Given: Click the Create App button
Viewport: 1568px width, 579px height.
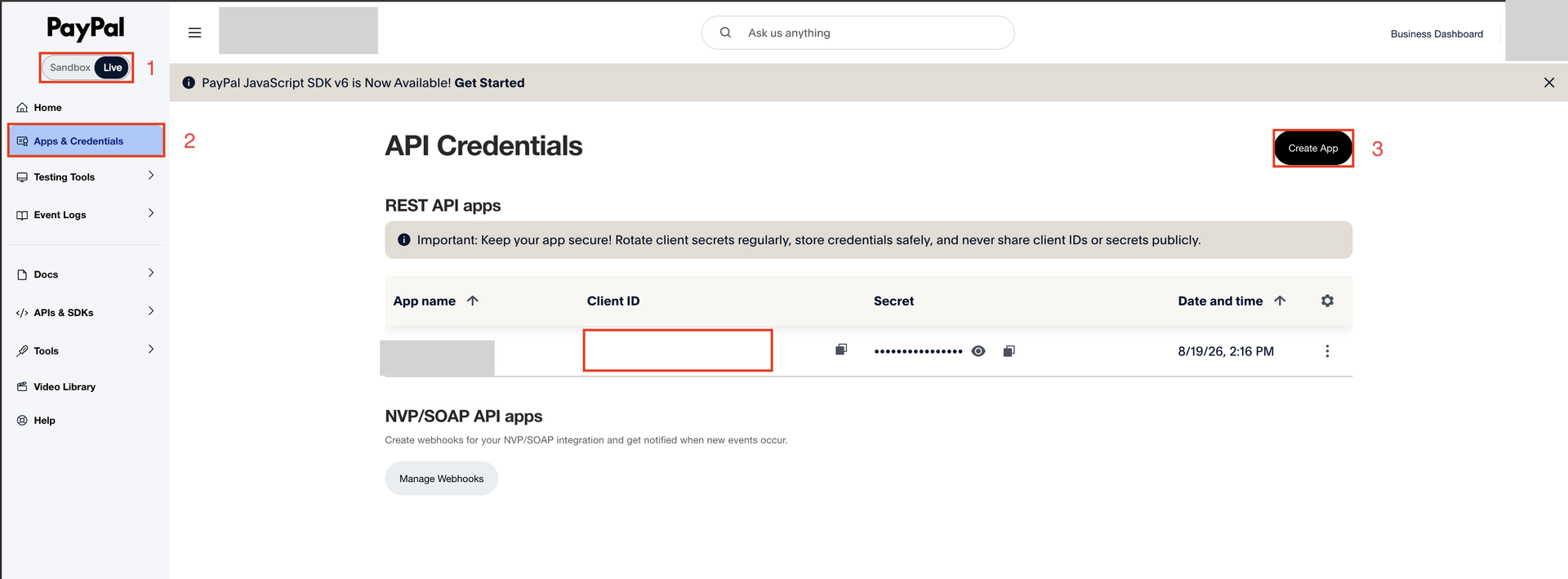Looking at the screenshot, I should pos(1313,149).
